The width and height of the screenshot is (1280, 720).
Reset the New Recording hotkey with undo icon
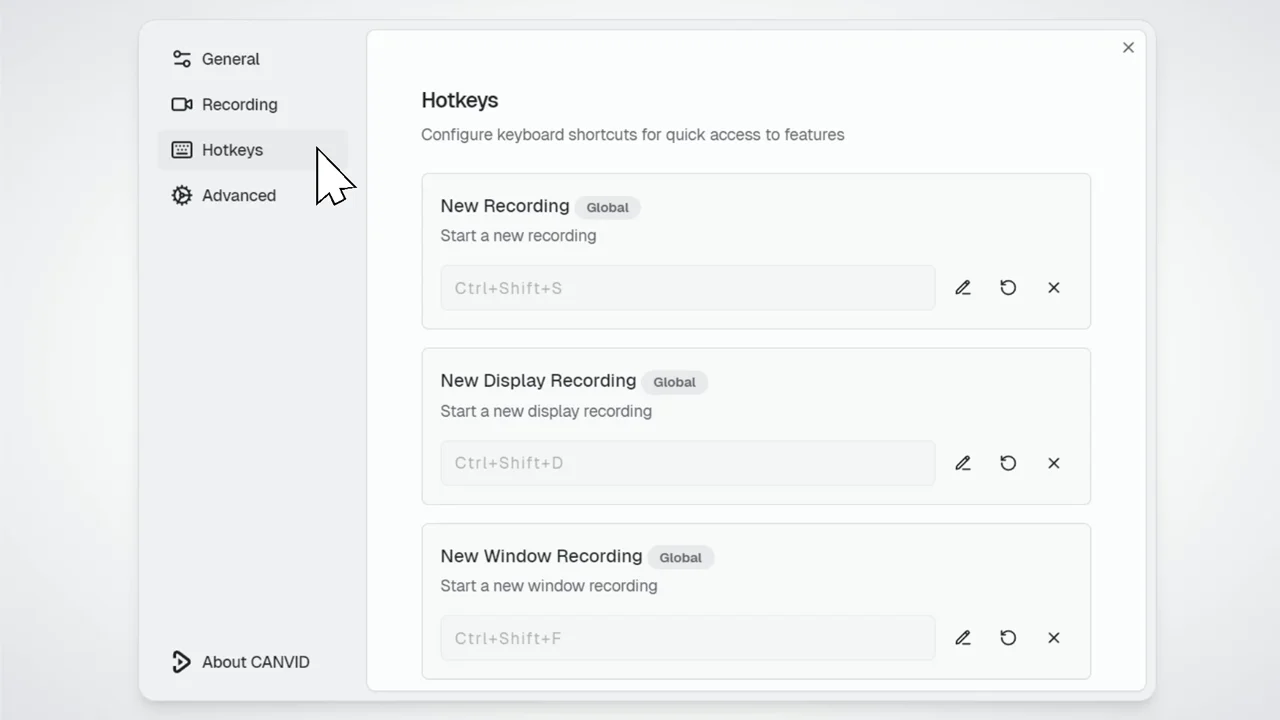1008,287
